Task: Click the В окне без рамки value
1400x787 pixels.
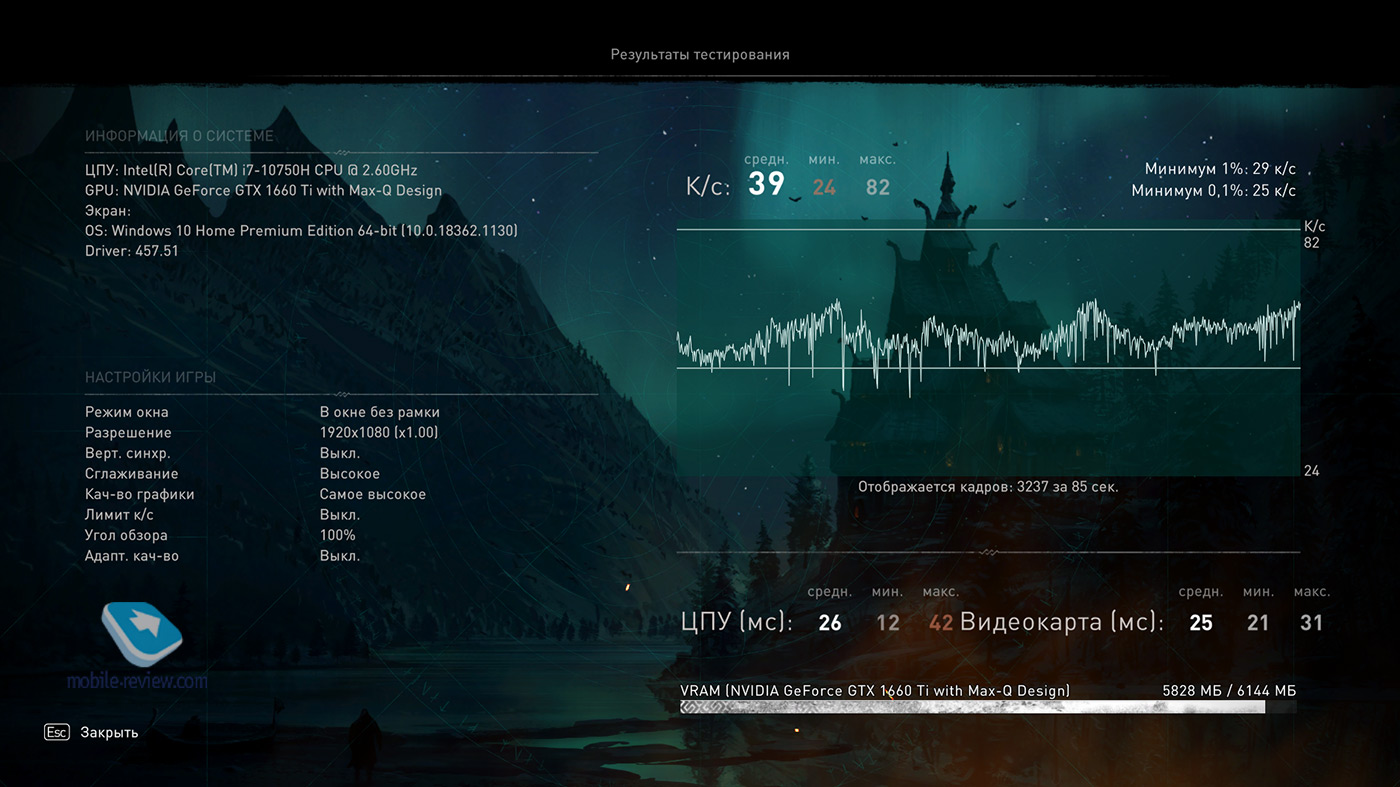Action: 380,412
